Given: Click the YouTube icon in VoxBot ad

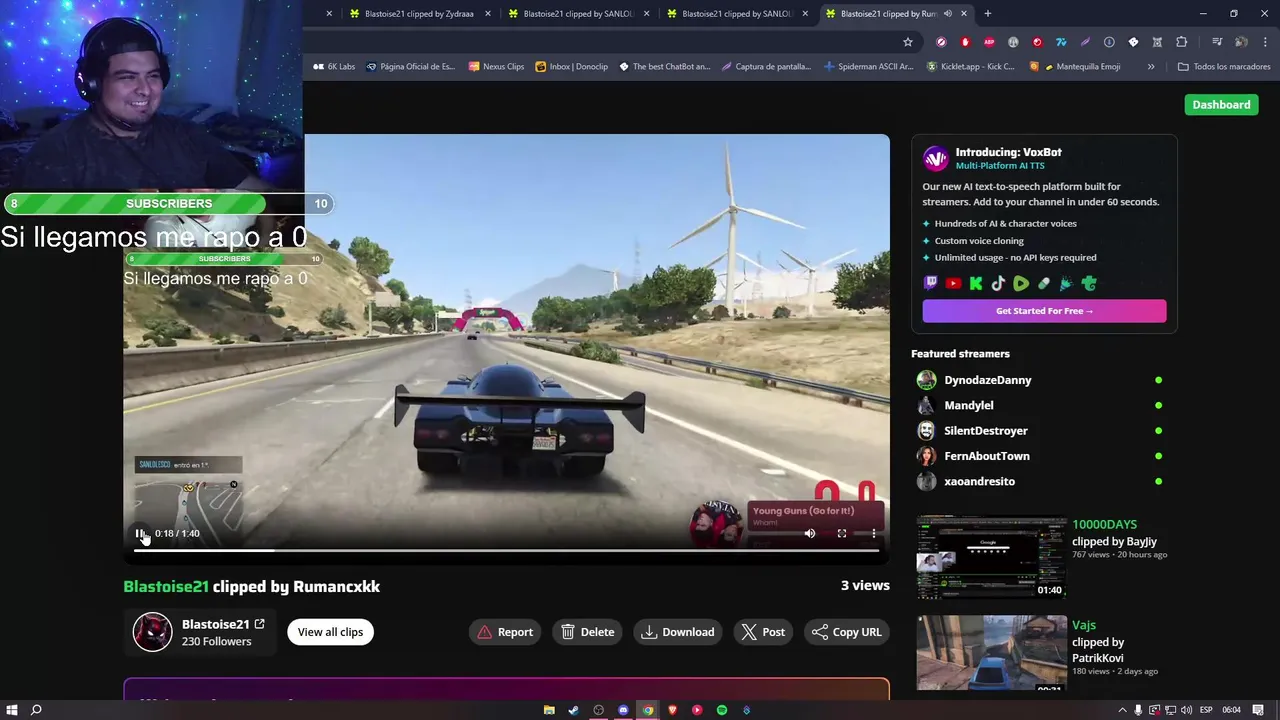Looking at the screenshot, I should [953, 284].
